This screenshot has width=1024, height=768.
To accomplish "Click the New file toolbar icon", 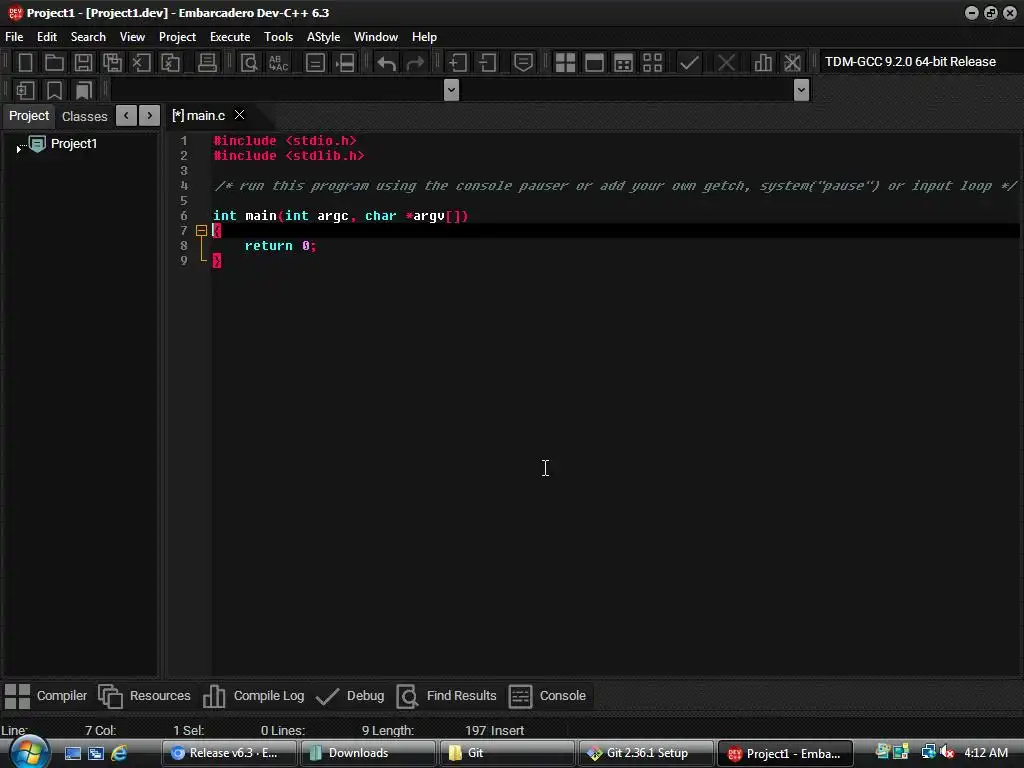I will coord(25,62).
